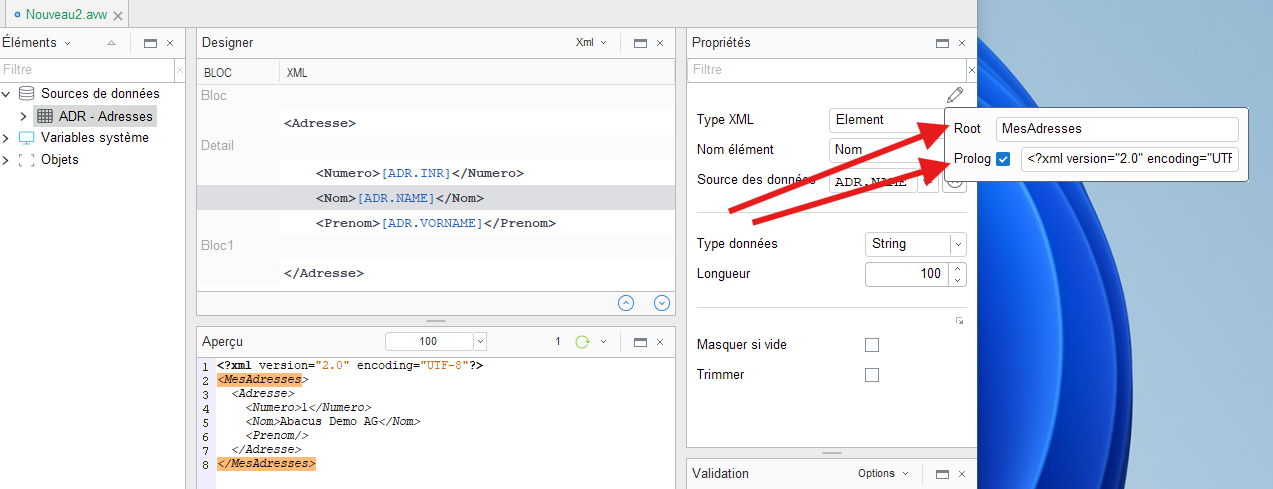Collapse Éléments panel with the up triangle
Screen dimensions: 1273x489
pyautogui.click(x=111, y=43)
